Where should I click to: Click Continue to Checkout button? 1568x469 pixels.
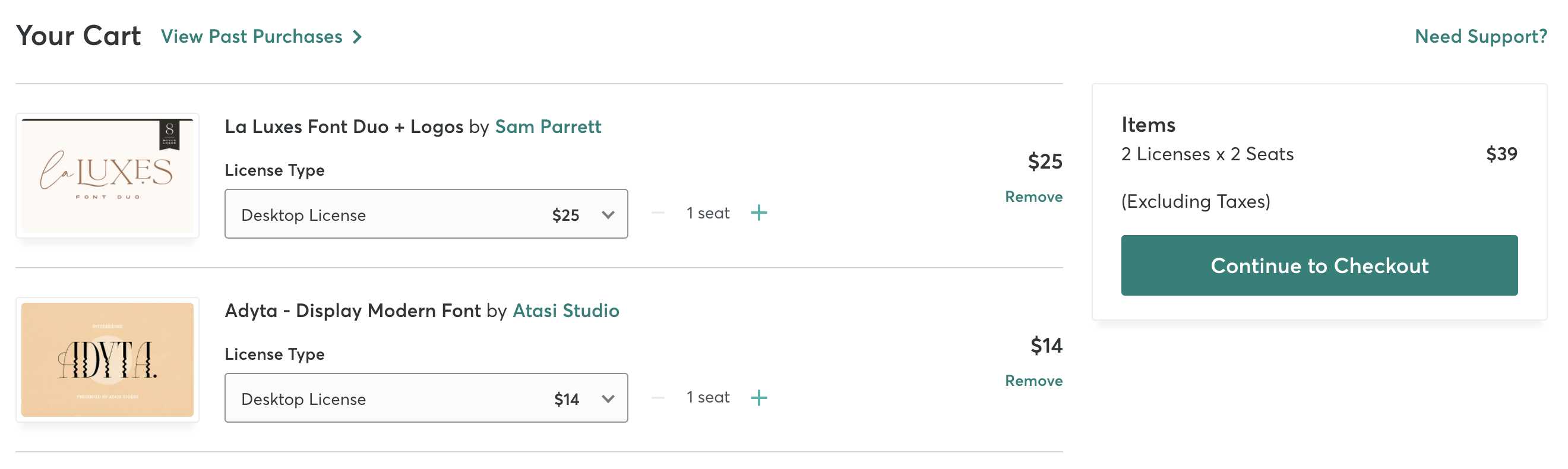click(1319, 266)
